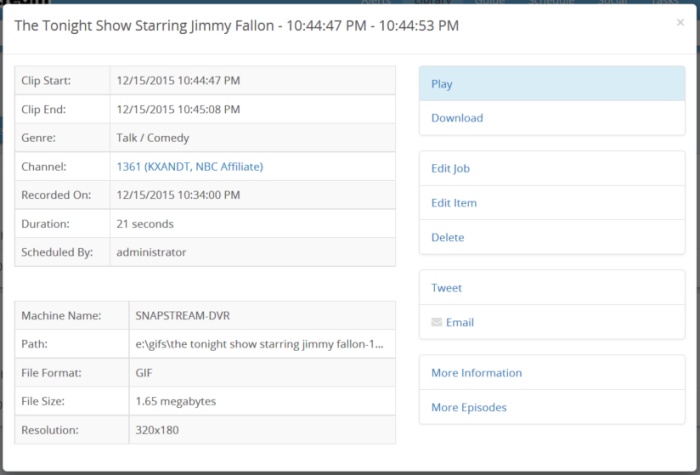
Task: Tweet the clip
Action: tap(552, 288)
